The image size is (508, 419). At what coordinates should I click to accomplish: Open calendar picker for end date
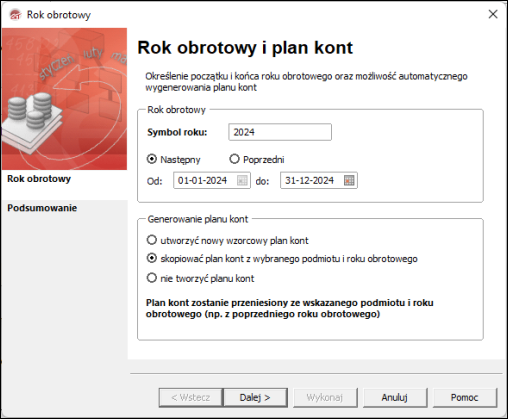[x=349, y=181]
